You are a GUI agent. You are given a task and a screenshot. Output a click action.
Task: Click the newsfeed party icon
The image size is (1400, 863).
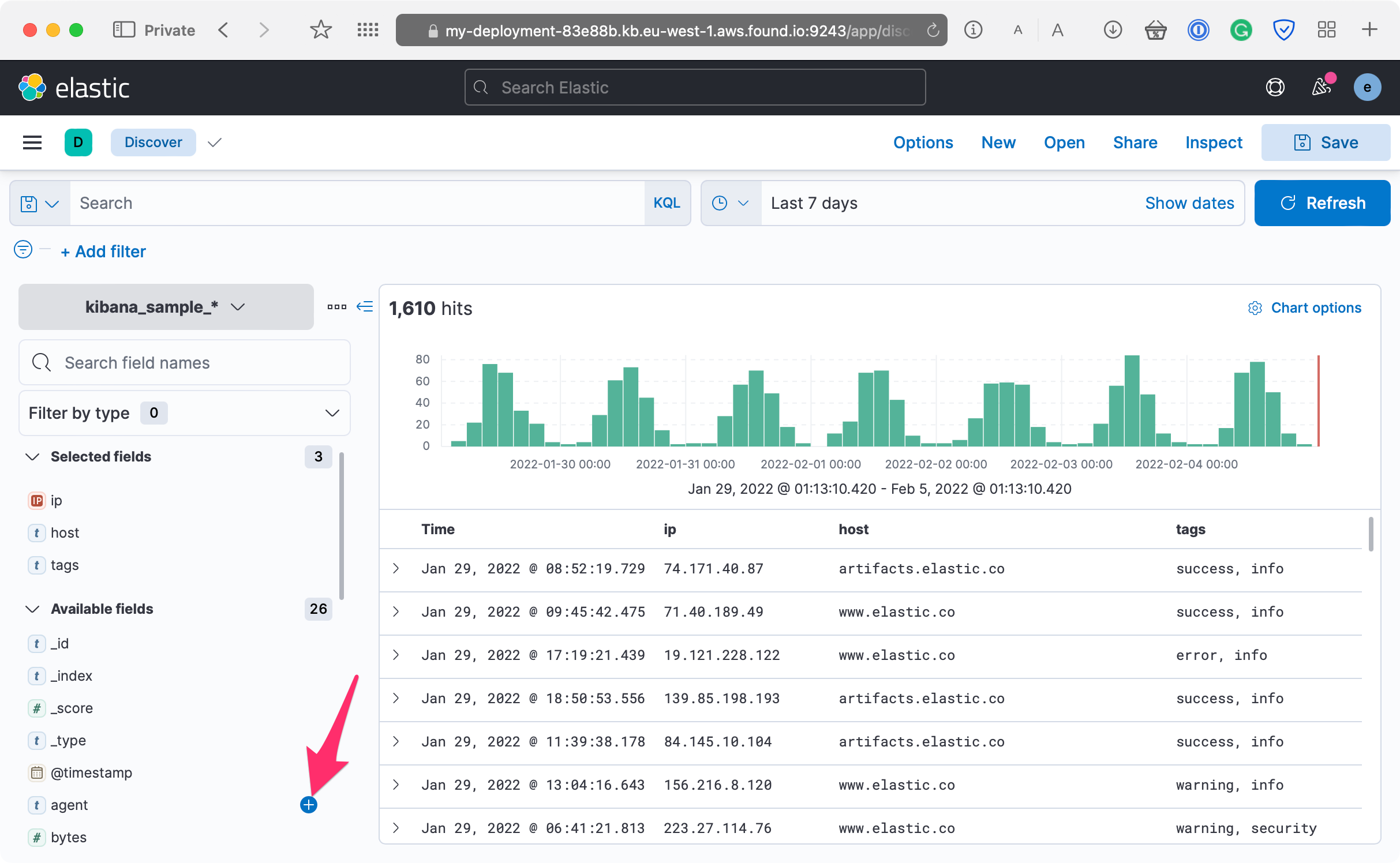[1321, 87]
